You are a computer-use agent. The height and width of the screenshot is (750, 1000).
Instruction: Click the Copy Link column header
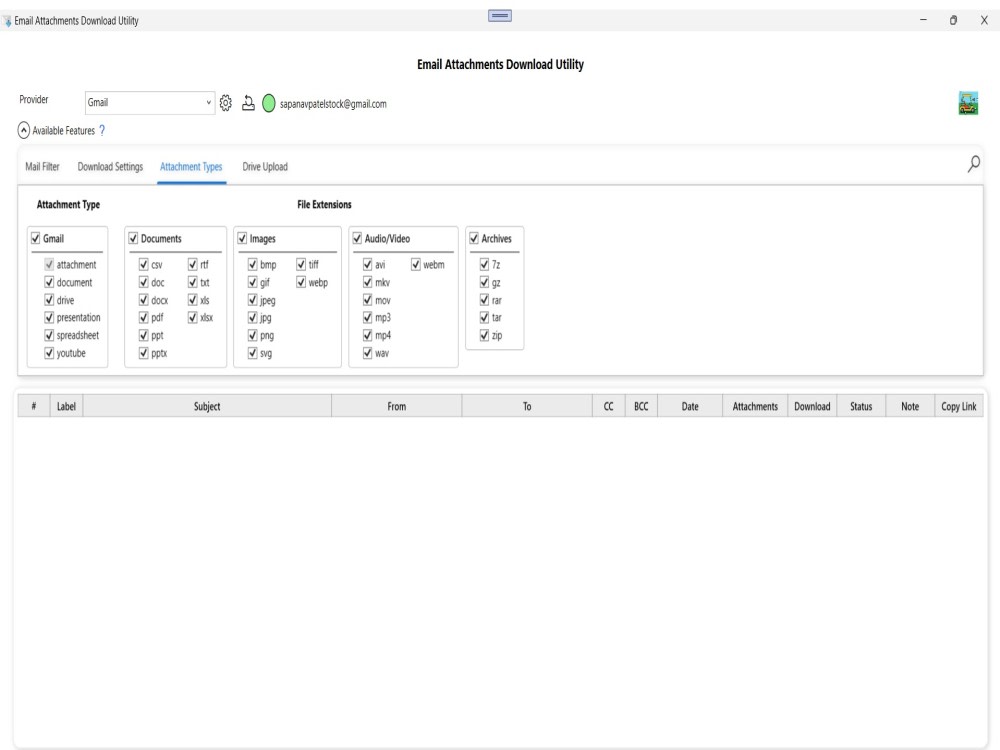959,406
